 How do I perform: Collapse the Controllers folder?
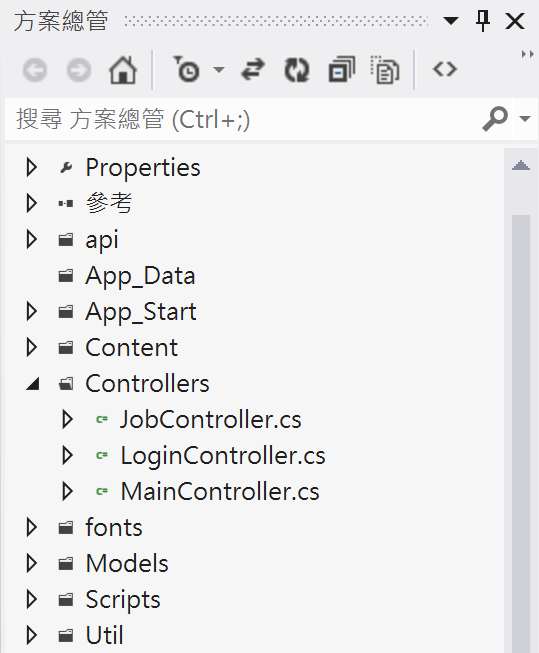click(32, 384)
